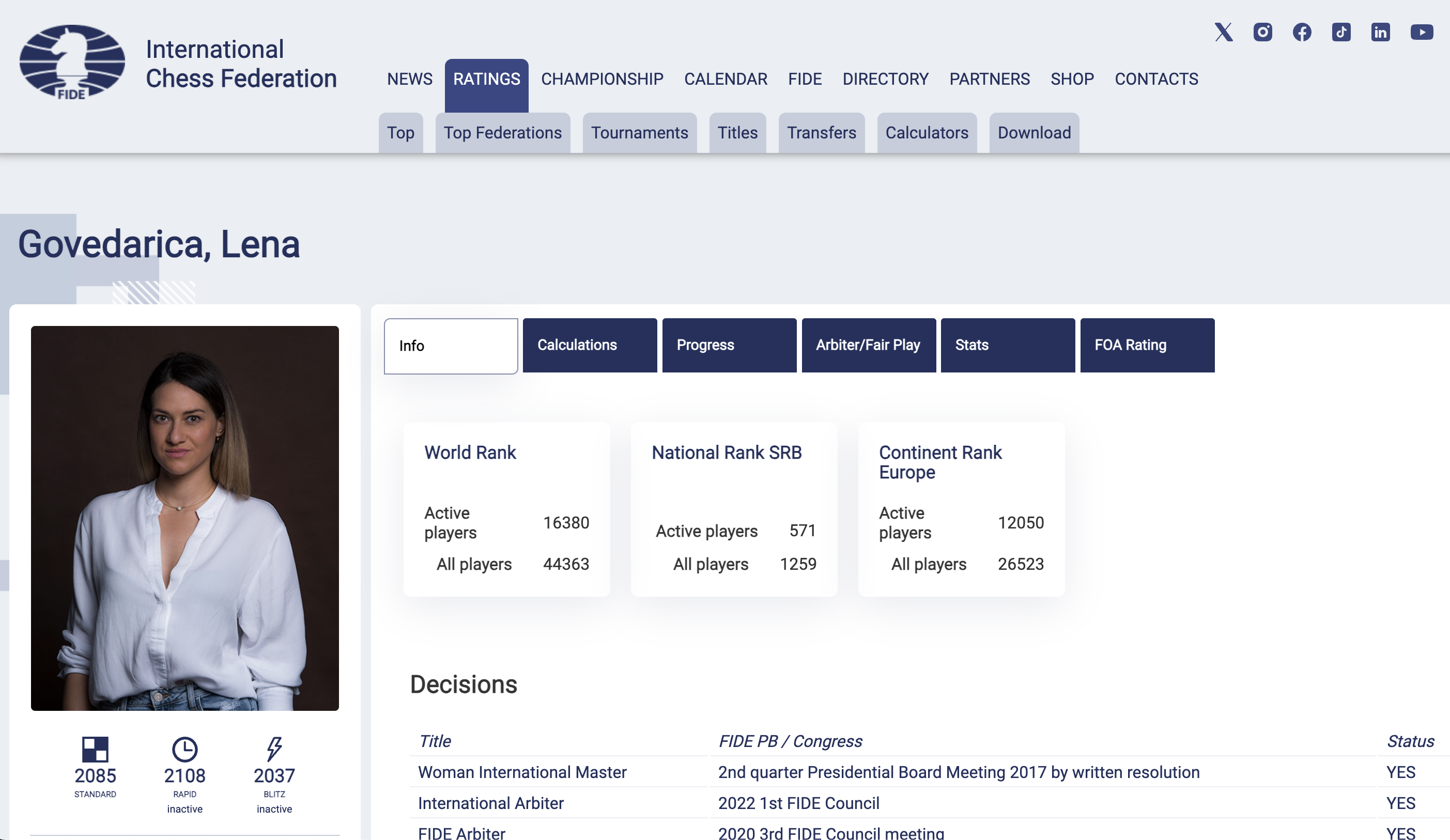Click the rapid rating value 2108
1450x840 pixels.
click(184, 776)
